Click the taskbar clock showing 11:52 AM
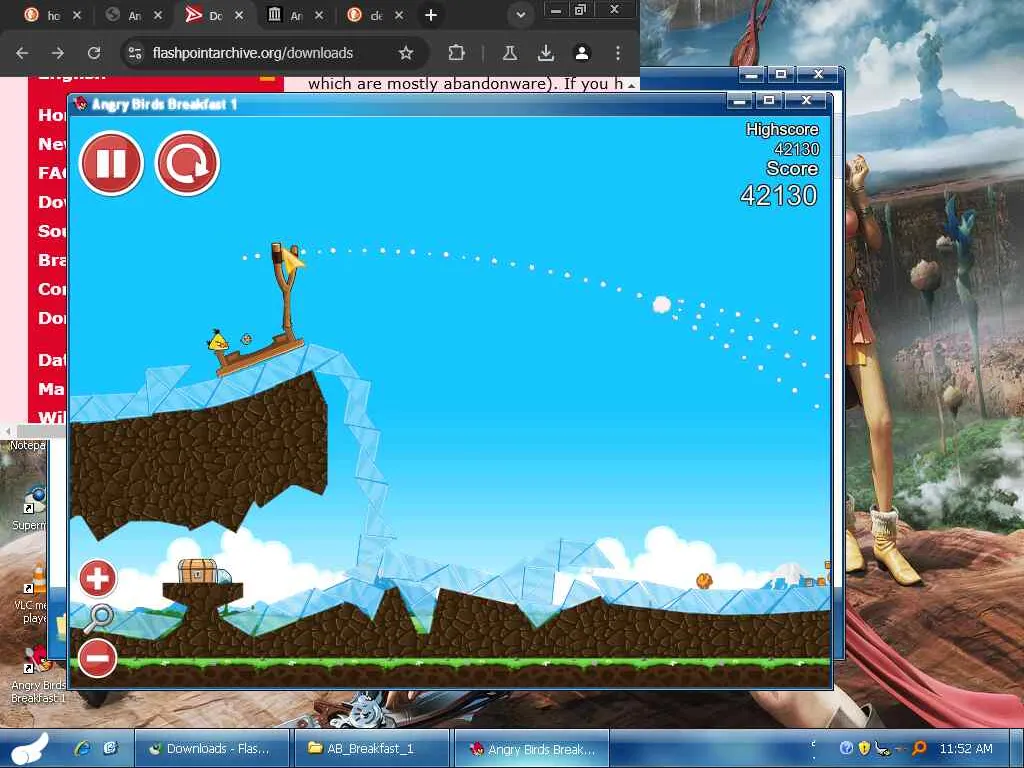The image size is (1024, 768). click(966, 748)
